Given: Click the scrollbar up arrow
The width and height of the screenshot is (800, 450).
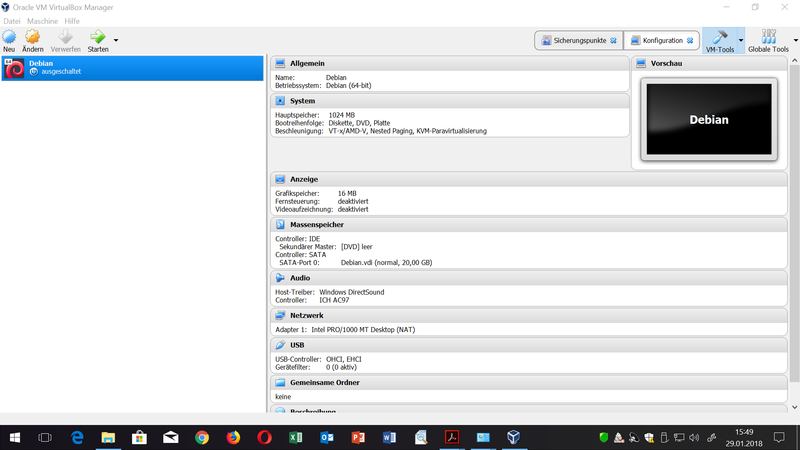Looking at the screenshot, I should tap(794, 60).
